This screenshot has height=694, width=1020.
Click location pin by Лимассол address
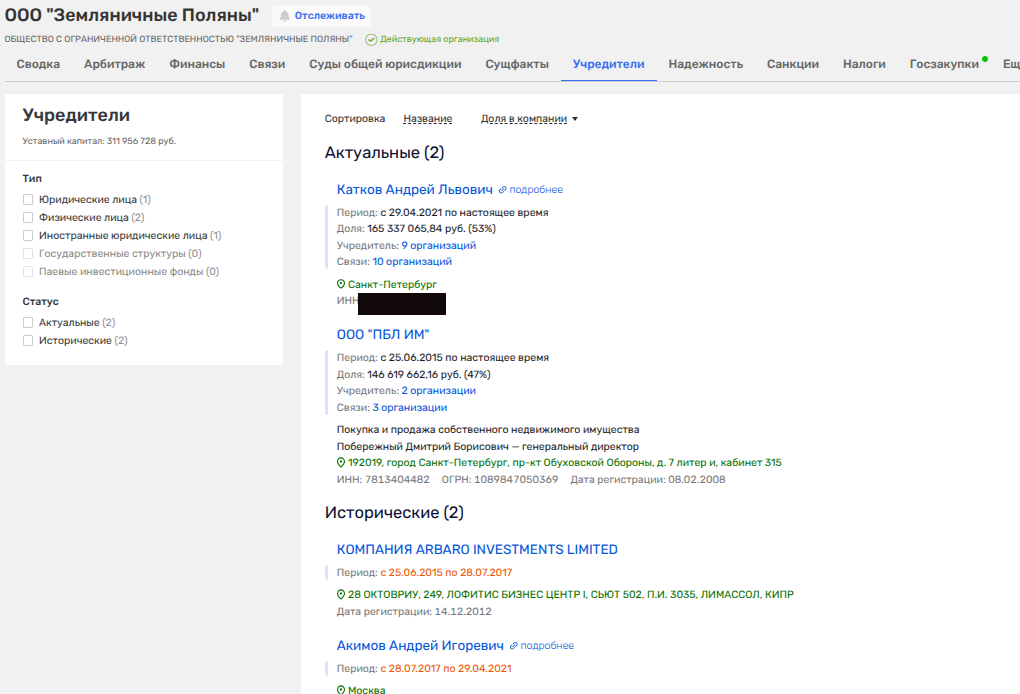click(x=341, y=595)
